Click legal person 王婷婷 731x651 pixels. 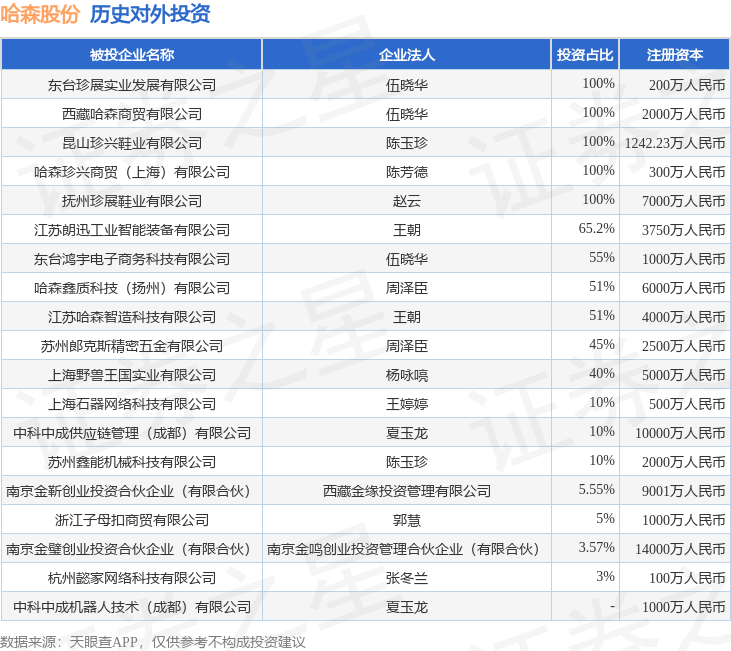407,404
